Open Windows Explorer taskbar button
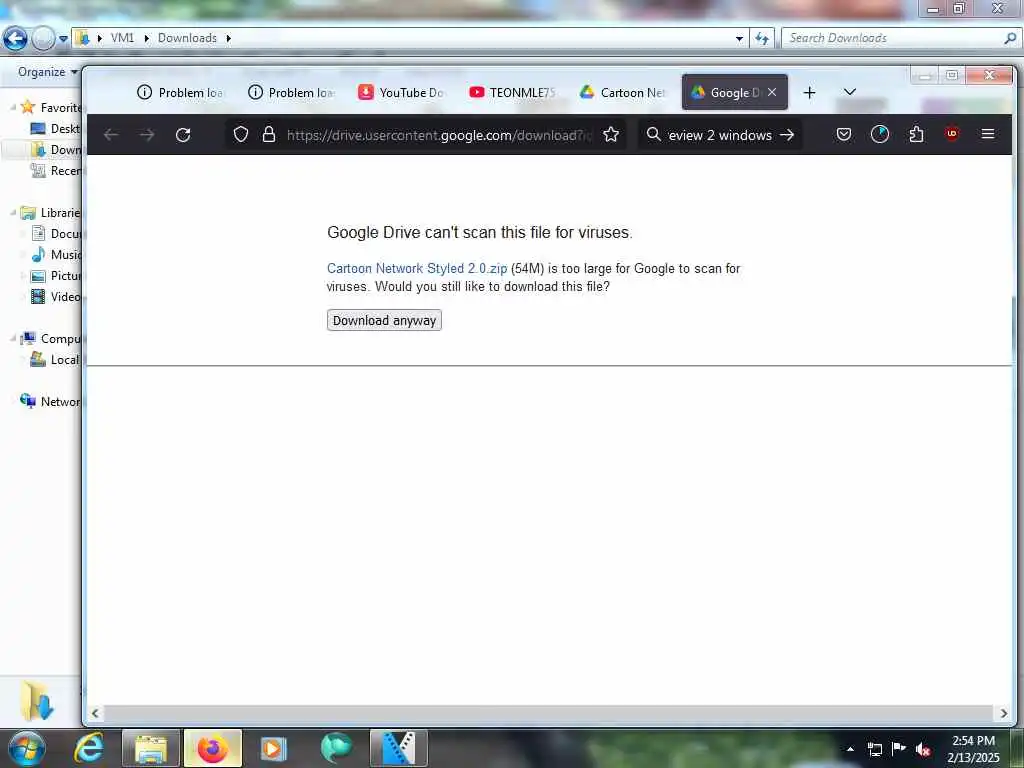1024x768 pixels. point(151,748)
